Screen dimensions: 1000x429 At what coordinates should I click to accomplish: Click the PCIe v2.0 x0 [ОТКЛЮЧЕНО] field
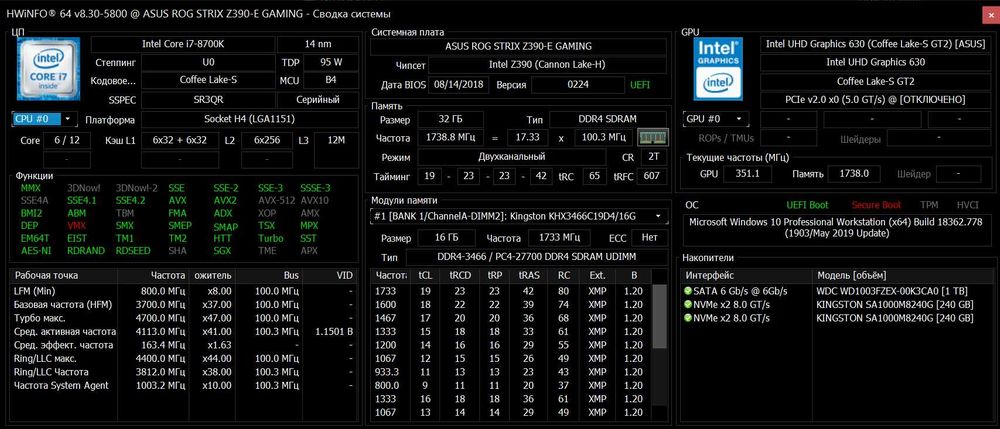[876, 100]
